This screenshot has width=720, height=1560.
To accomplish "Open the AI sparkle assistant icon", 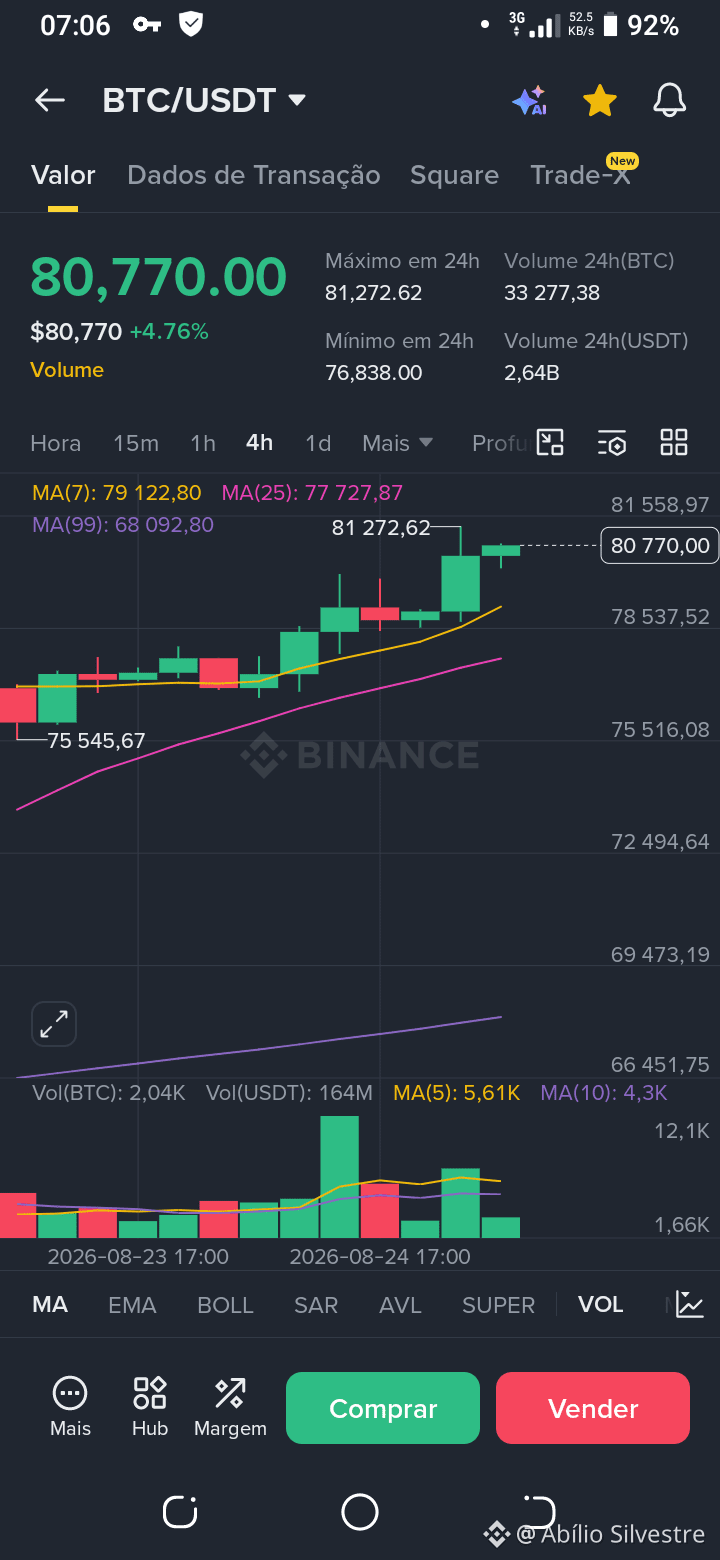I will [529, 101].
